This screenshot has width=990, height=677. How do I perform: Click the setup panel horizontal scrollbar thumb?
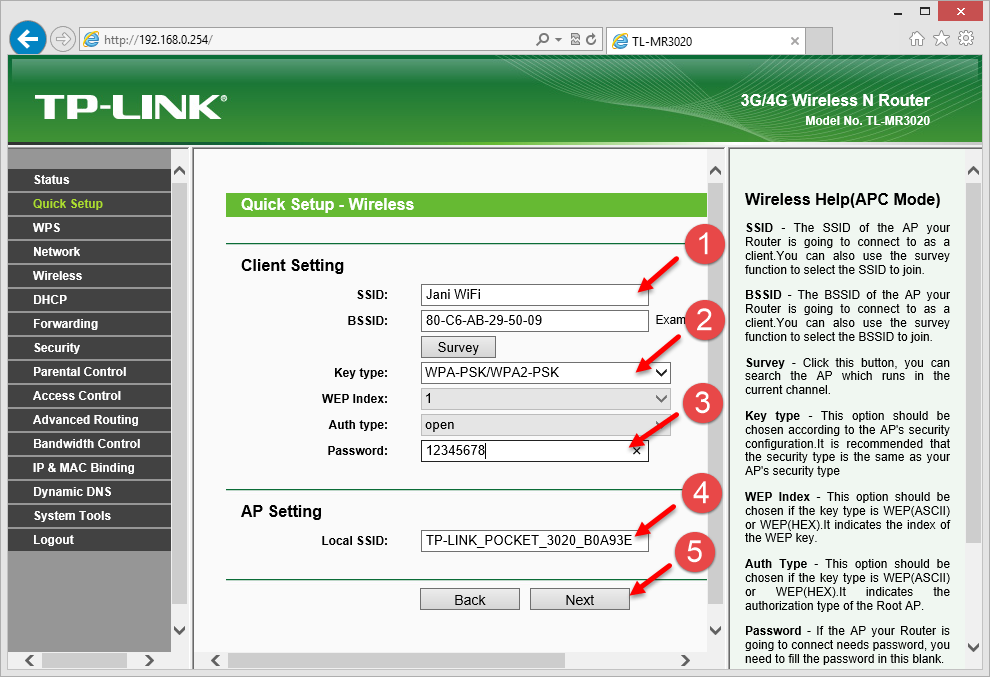pos(397,661)
